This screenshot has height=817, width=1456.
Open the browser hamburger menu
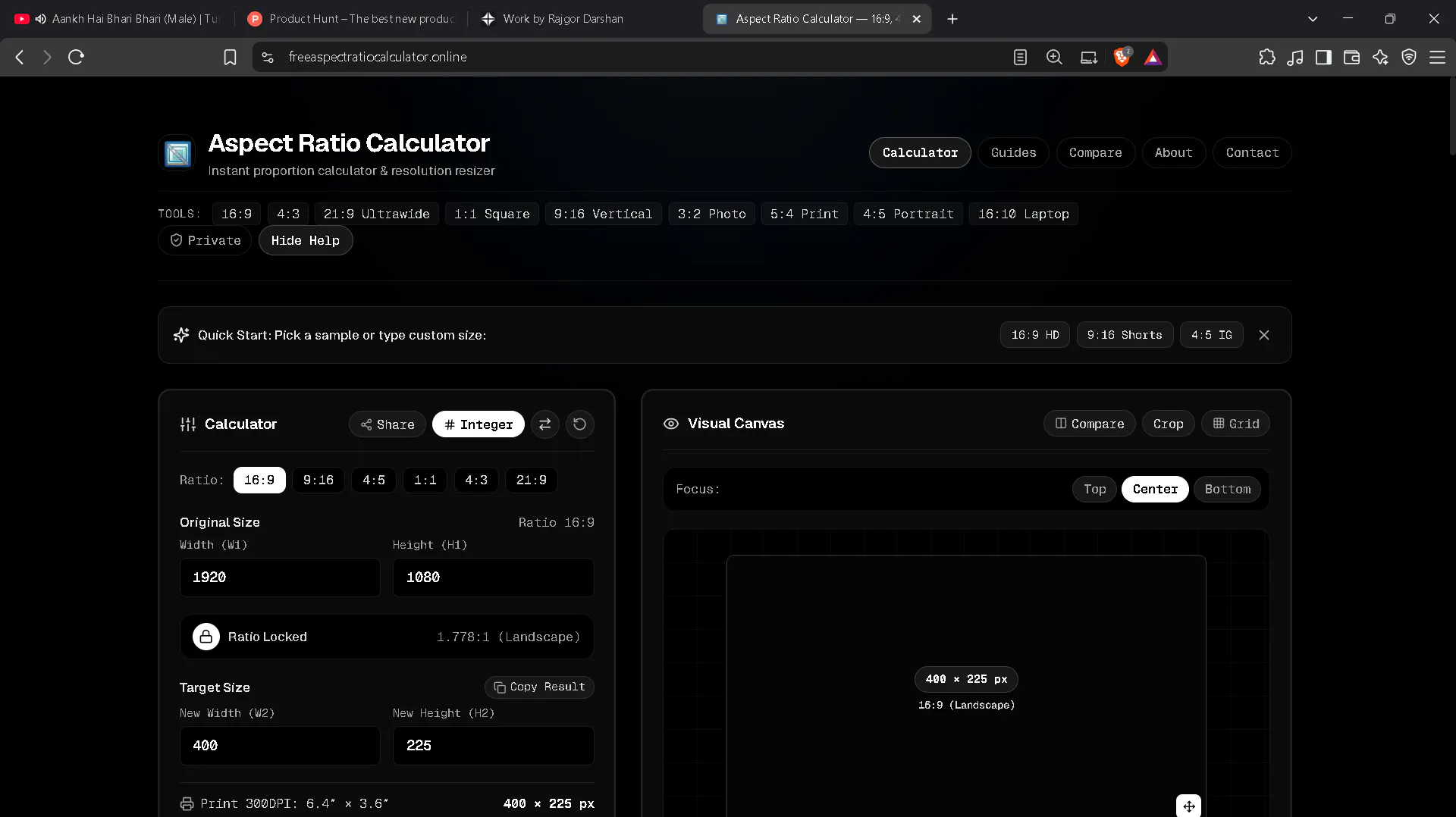click(1437, 57)
